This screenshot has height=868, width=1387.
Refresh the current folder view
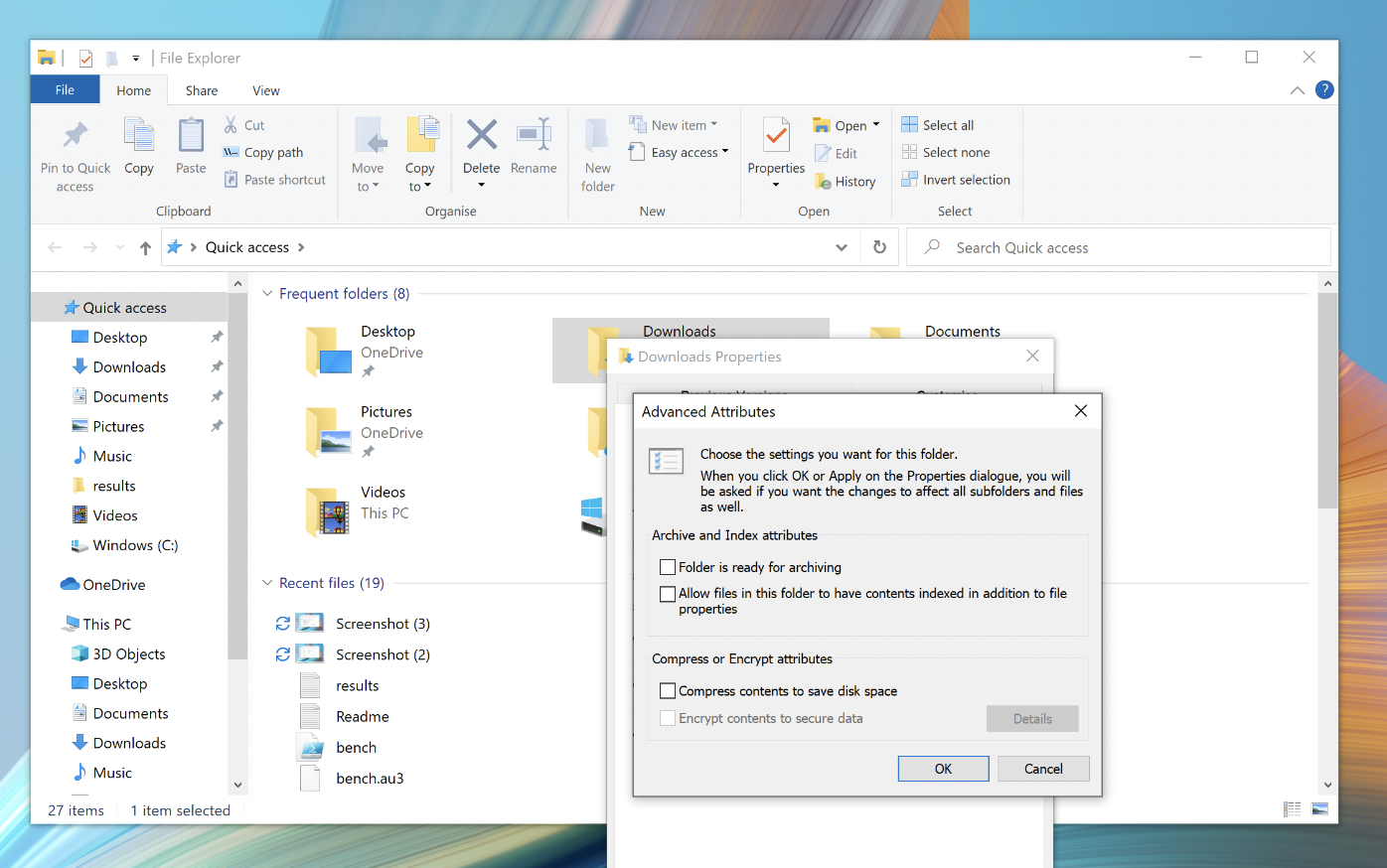point(879,246)
